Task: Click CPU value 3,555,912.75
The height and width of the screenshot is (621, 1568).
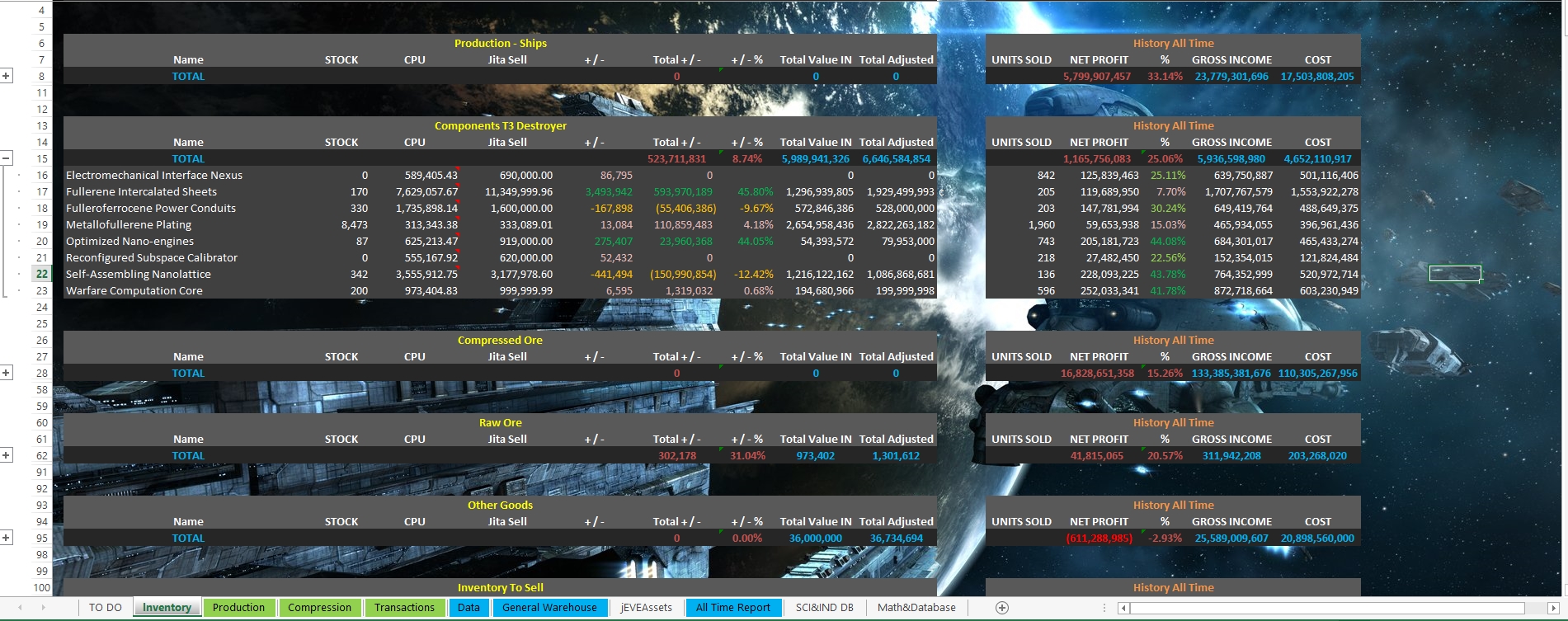Action: coord(426,274)
